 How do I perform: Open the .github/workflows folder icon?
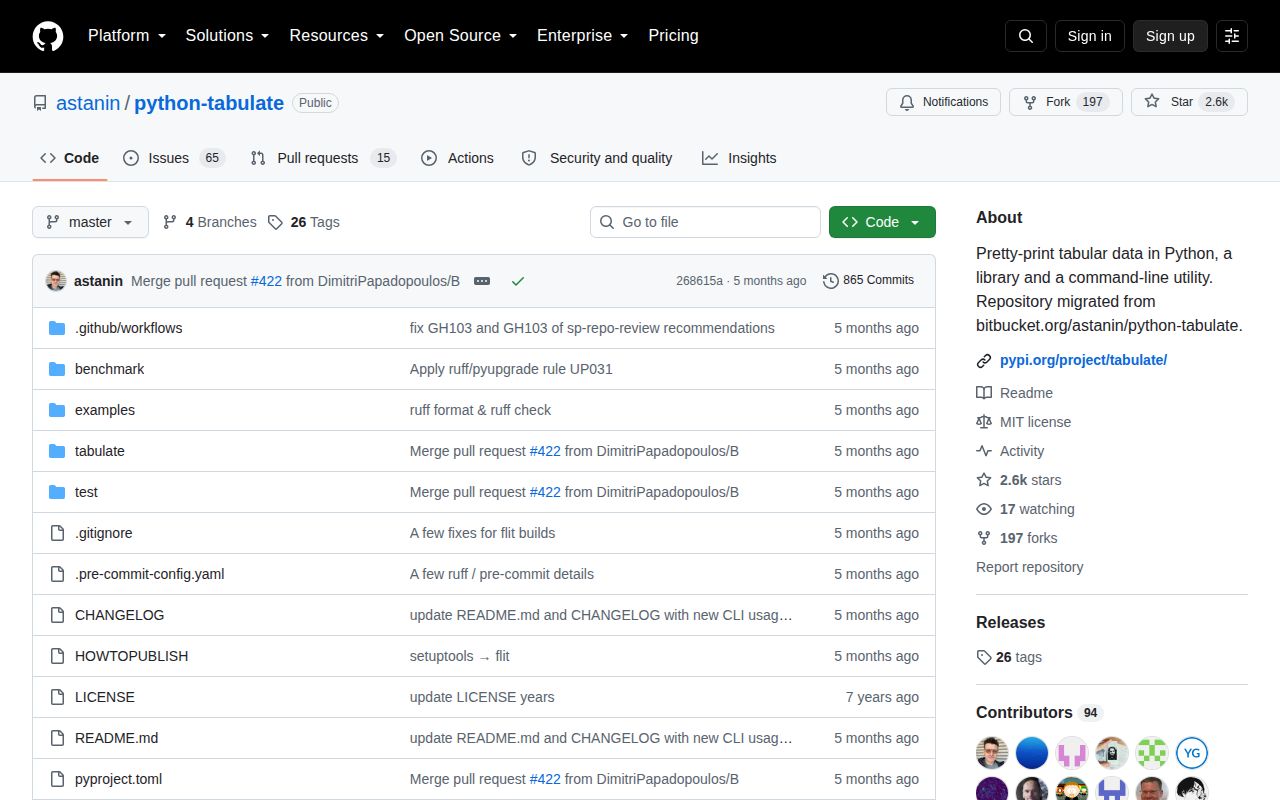click(57, 328)
